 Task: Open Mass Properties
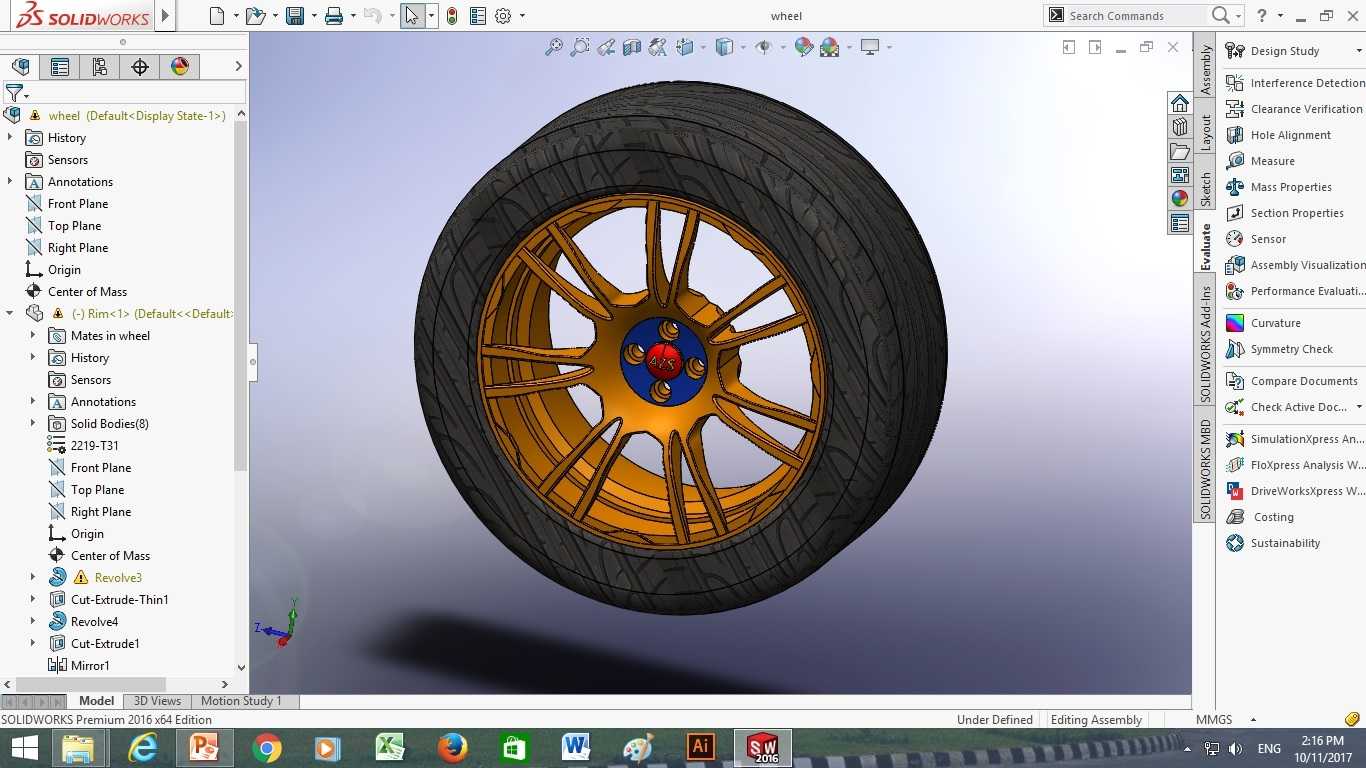(x=1278, y=187)
